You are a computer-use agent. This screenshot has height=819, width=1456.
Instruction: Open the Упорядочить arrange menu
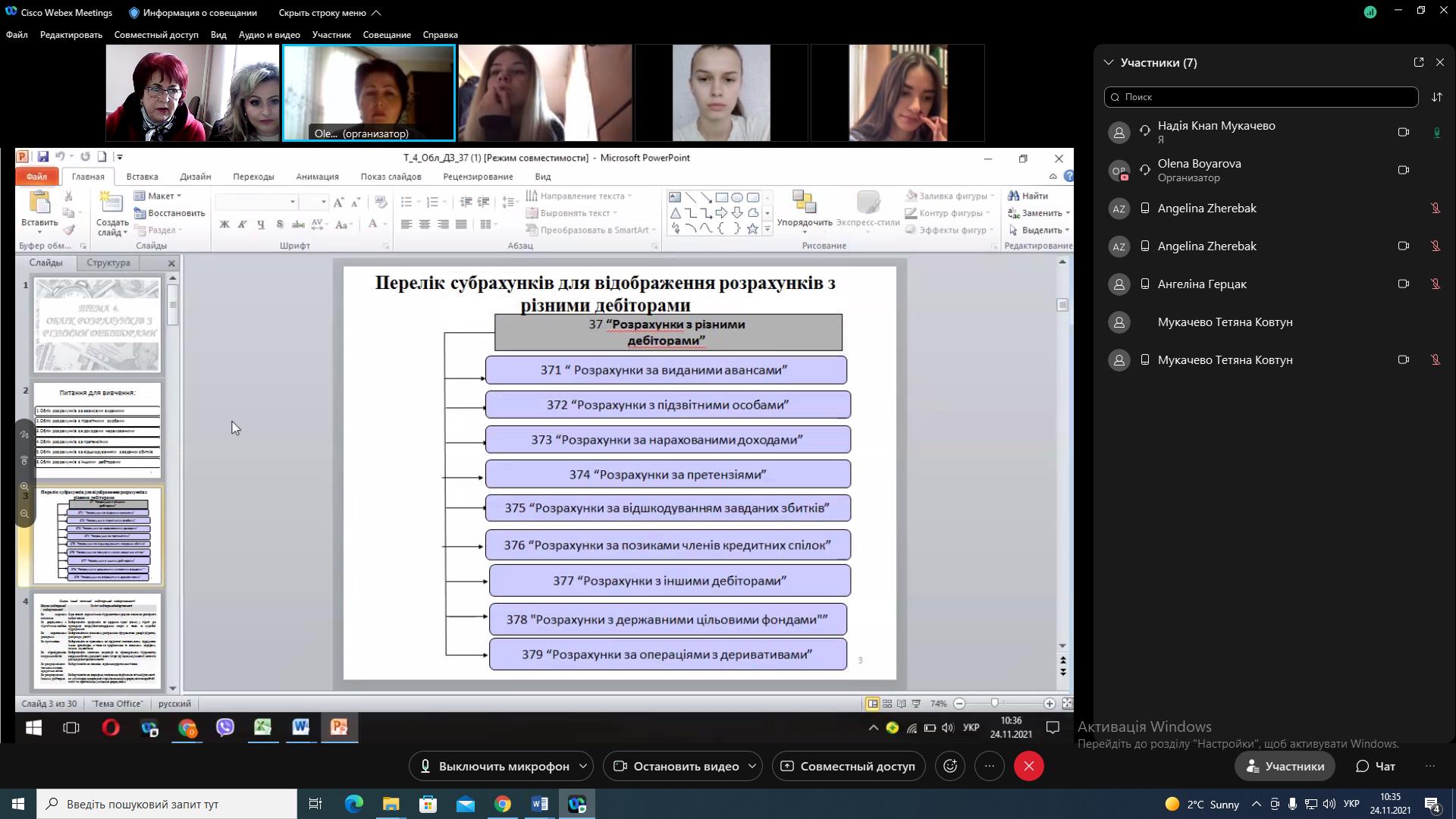click(x=805, y=209)
